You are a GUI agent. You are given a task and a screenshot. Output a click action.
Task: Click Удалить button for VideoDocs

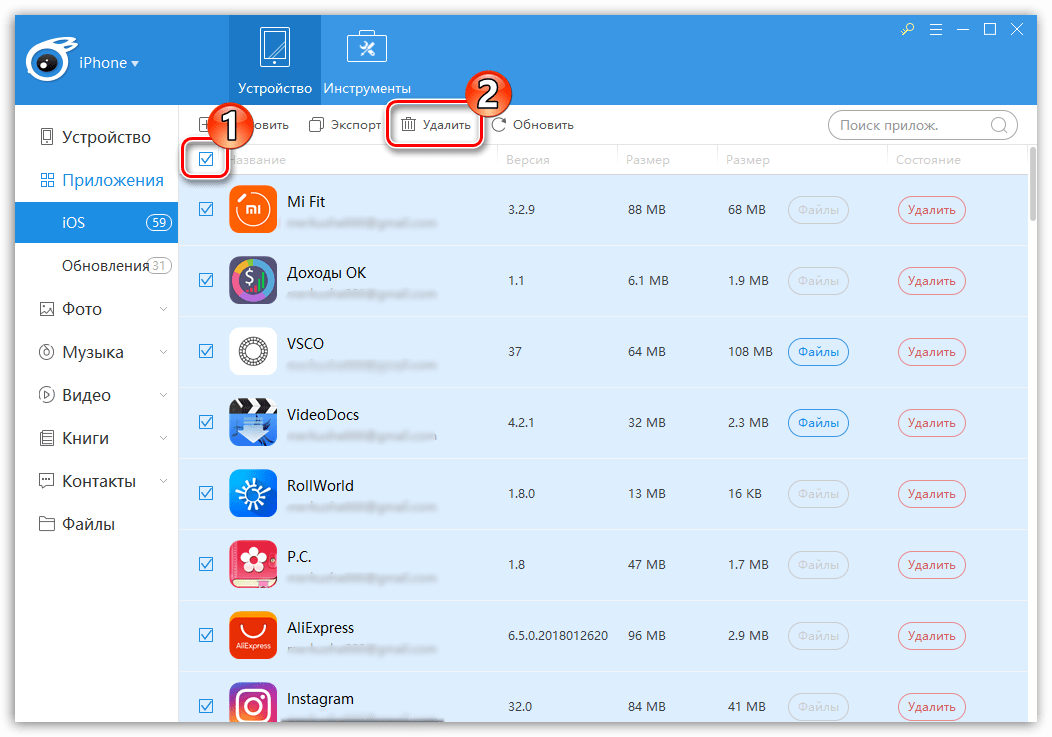[931, 423]
